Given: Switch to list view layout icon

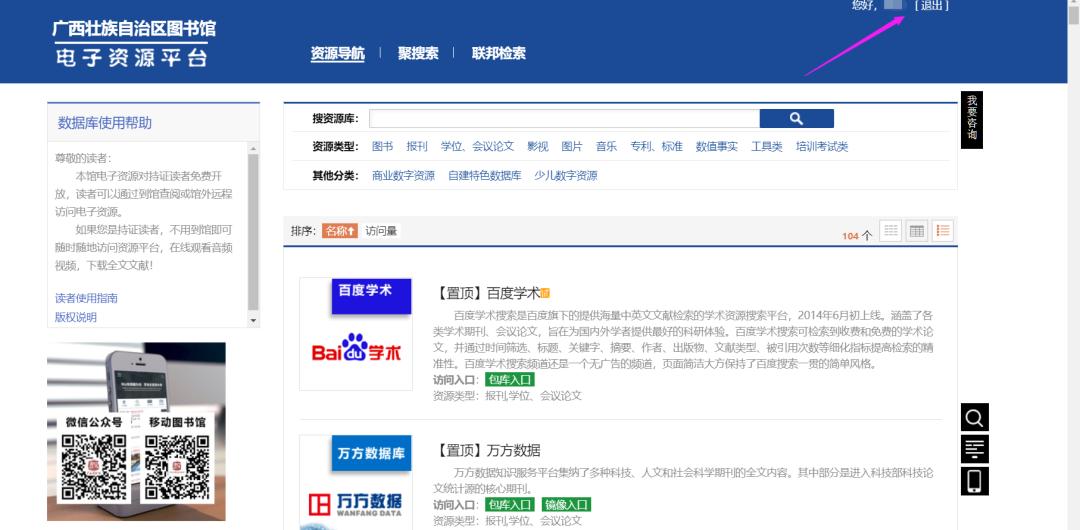Looking at the screenshot, I should click(943, 231).
